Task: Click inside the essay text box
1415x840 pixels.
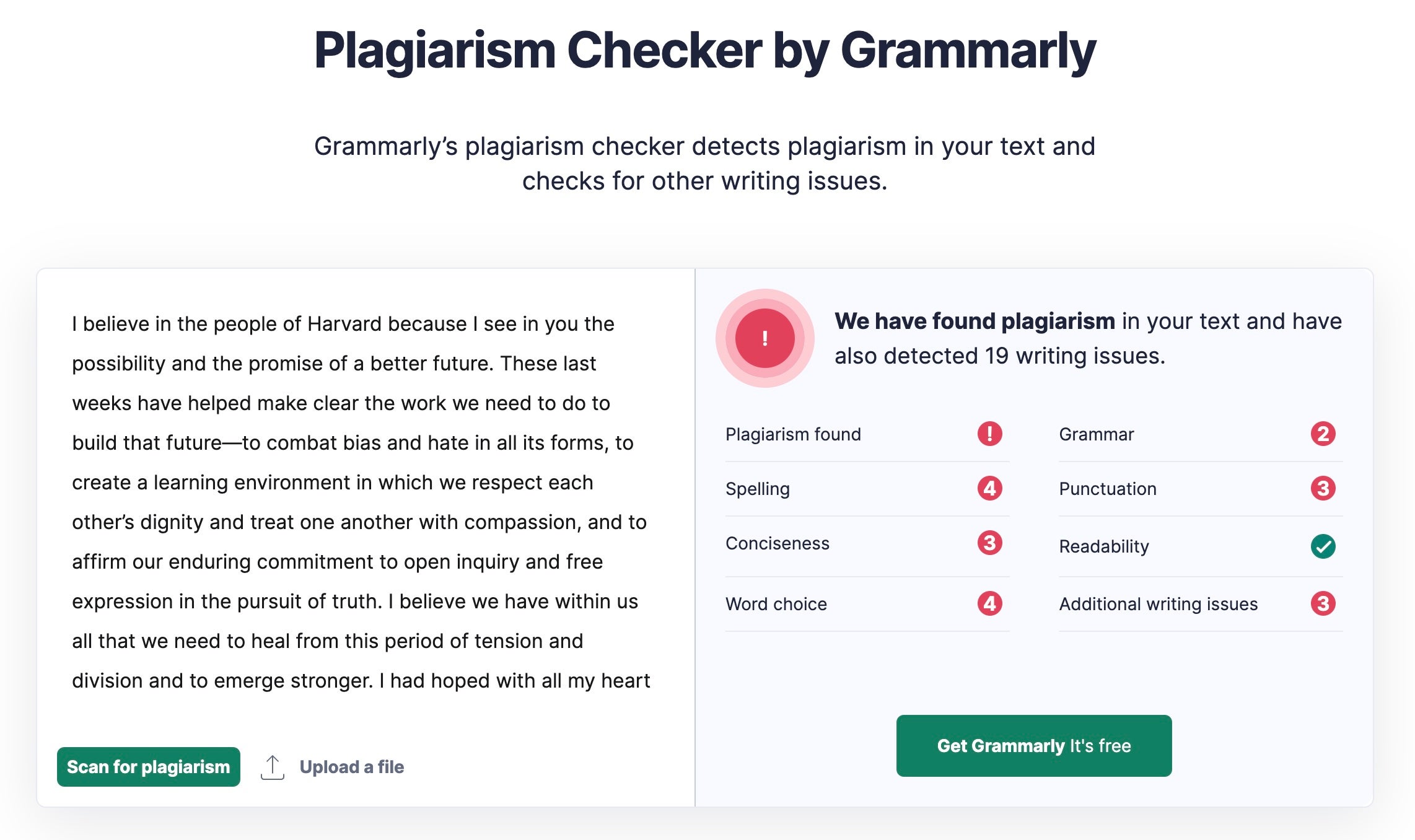Action: (x=359, y=502)
